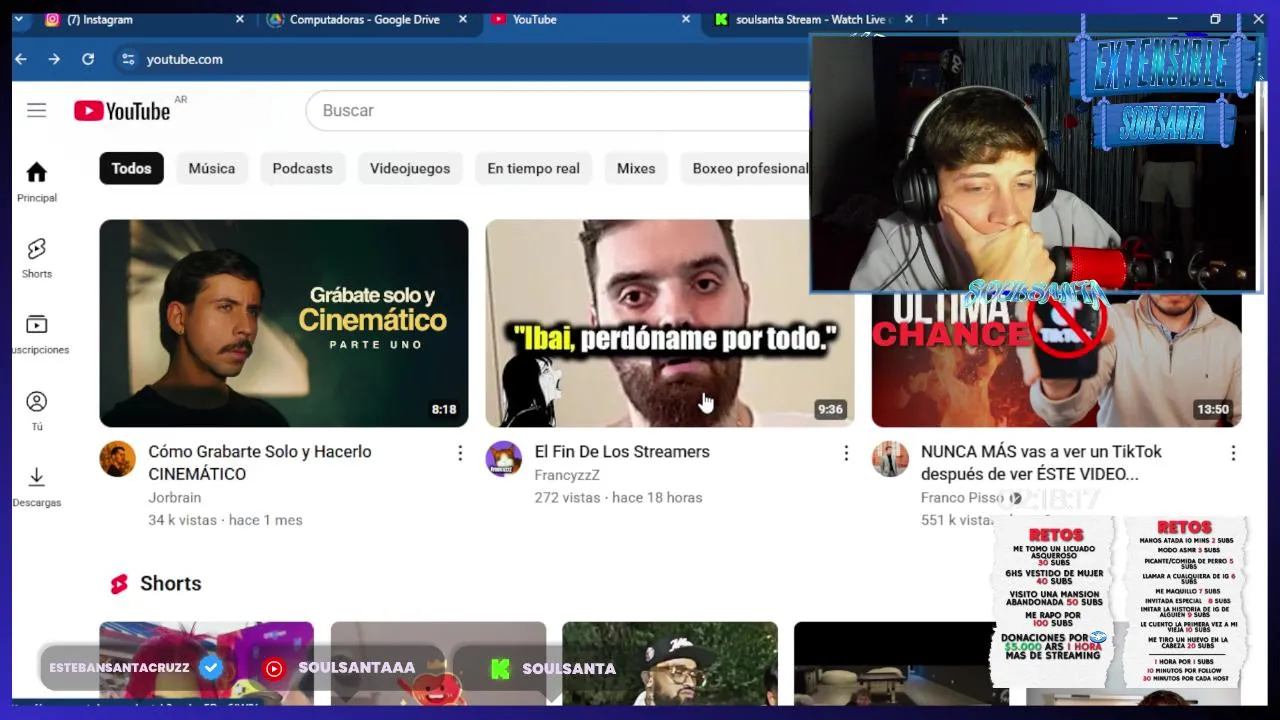
Task: Click the 272 vistas · hace 18 horas text
Action: (x=618, y=497)
